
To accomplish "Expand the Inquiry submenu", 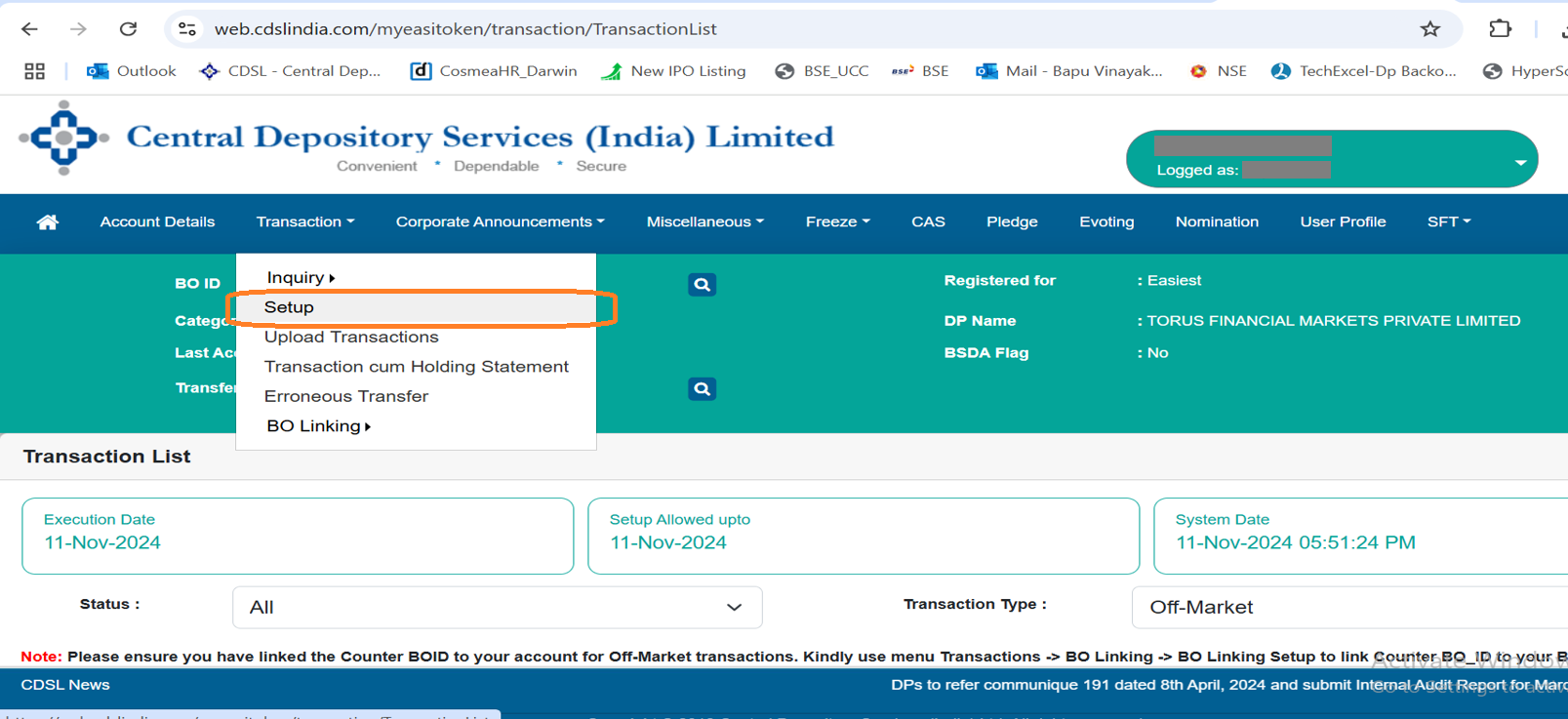I will (300, 278).
